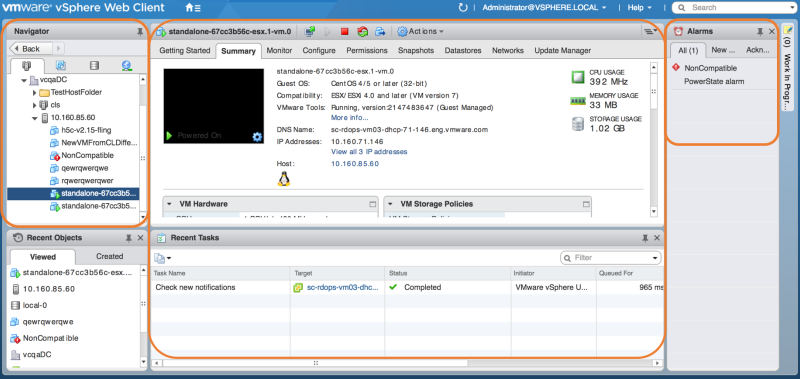Switch to the Getting Started tab

pyautogui.click(x=185, y=50)
